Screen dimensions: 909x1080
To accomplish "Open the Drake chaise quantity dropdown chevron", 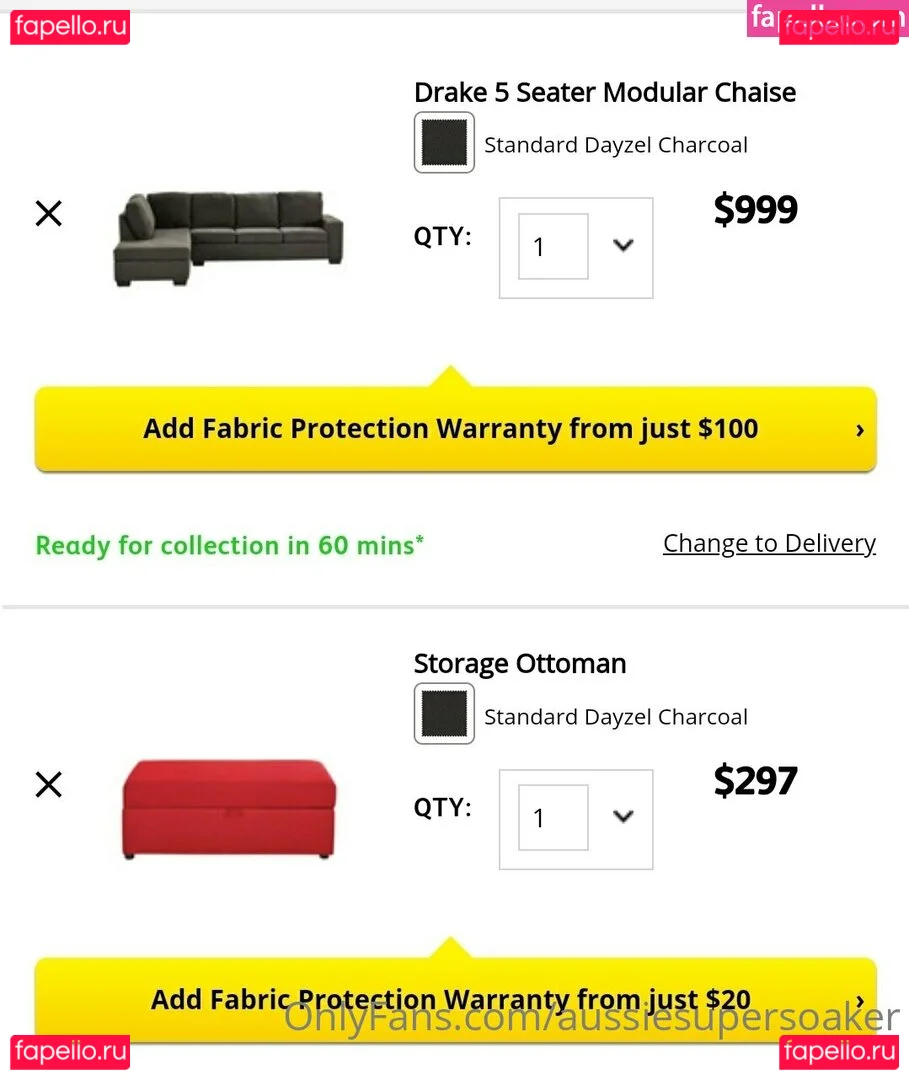I will pos(623,245).
